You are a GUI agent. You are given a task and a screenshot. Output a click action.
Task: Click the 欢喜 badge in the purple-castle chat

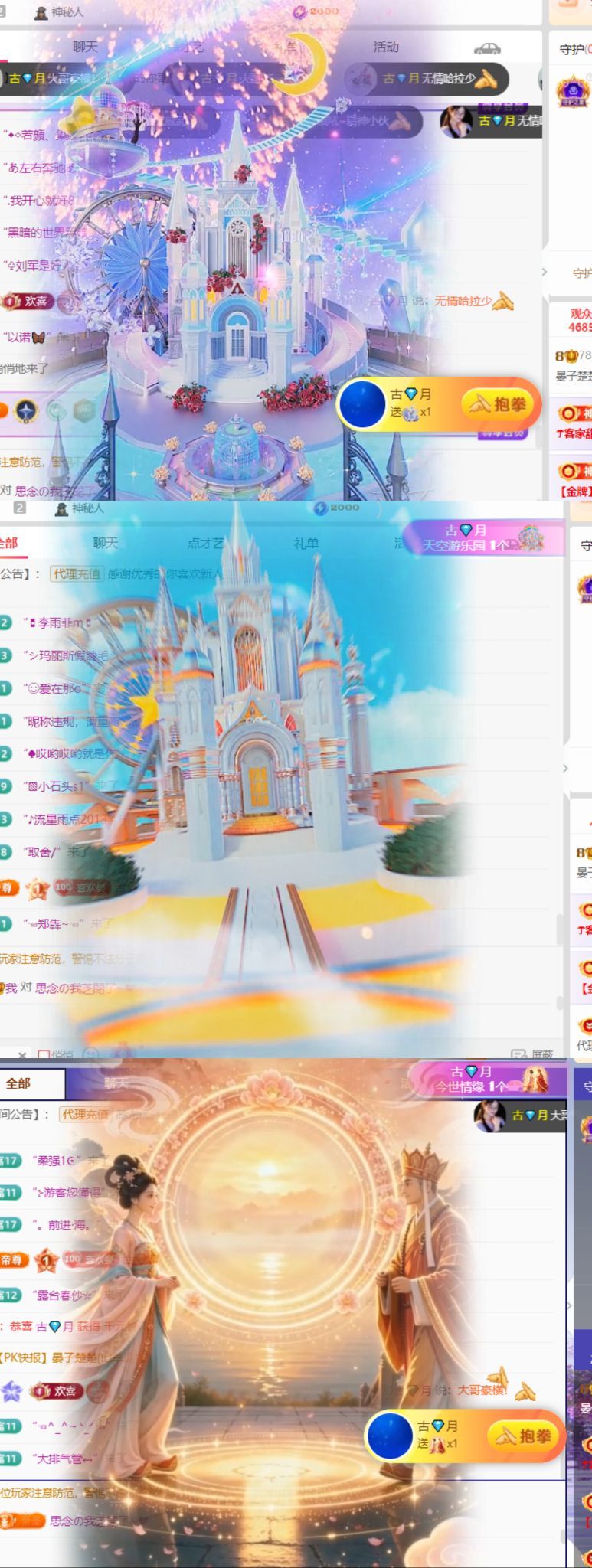click(28, 301)
